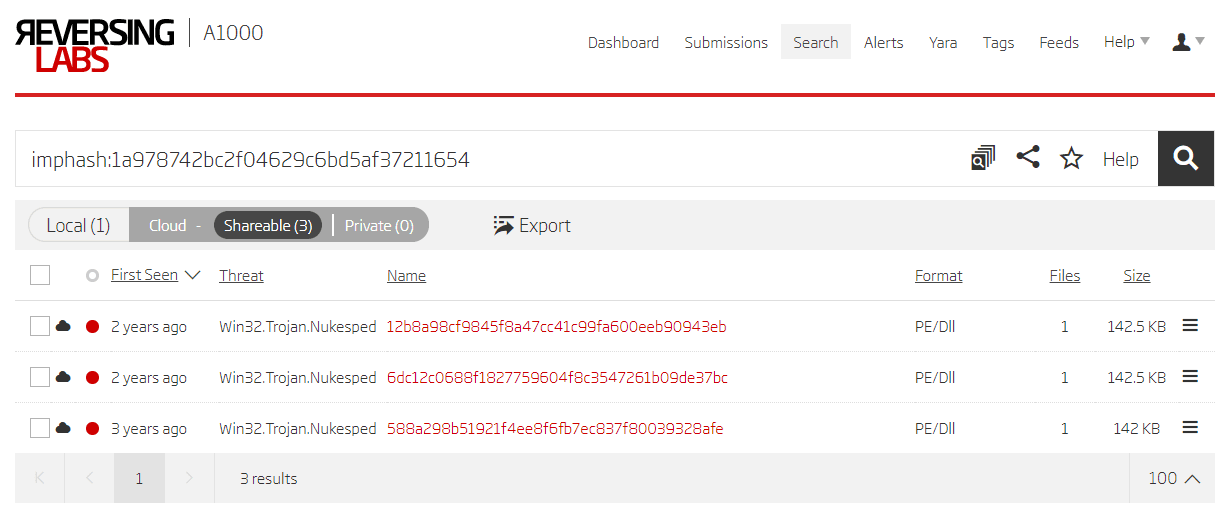Open hamburger menu for 6dc12c06 sample row
The height and width of the screenshot is (520, 1230).
tap(1190, 376)
